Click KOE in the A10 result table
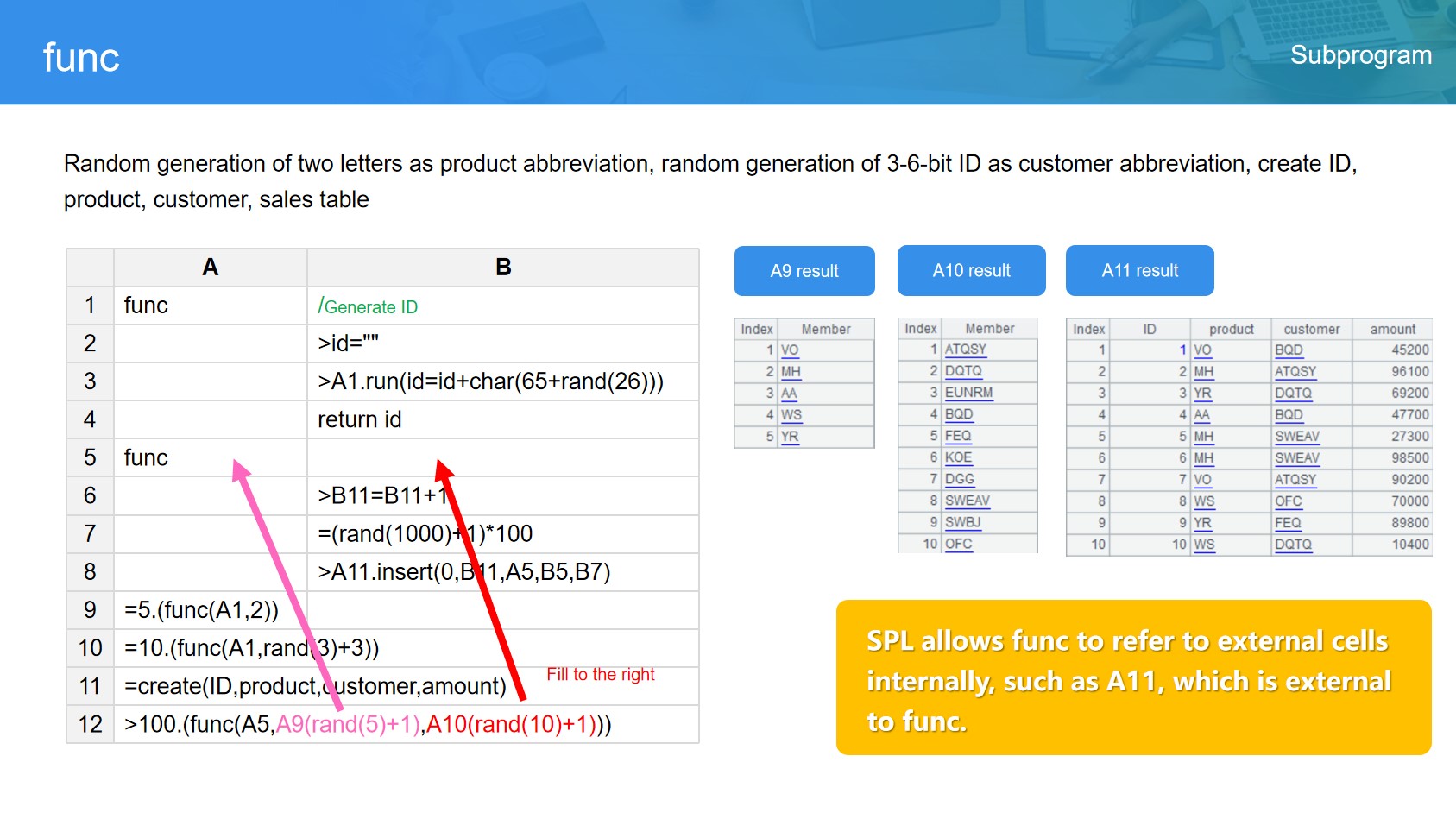The height and width of the screenshot is (819, 1456). pos(958,457)
